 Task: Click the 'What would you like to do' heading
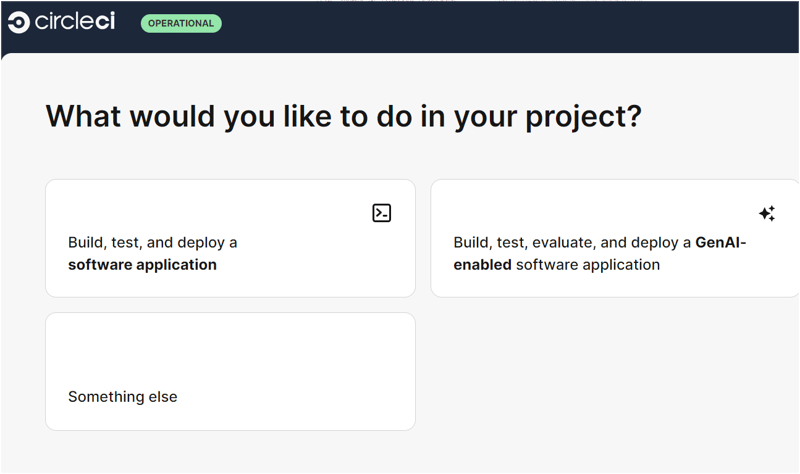343,116
